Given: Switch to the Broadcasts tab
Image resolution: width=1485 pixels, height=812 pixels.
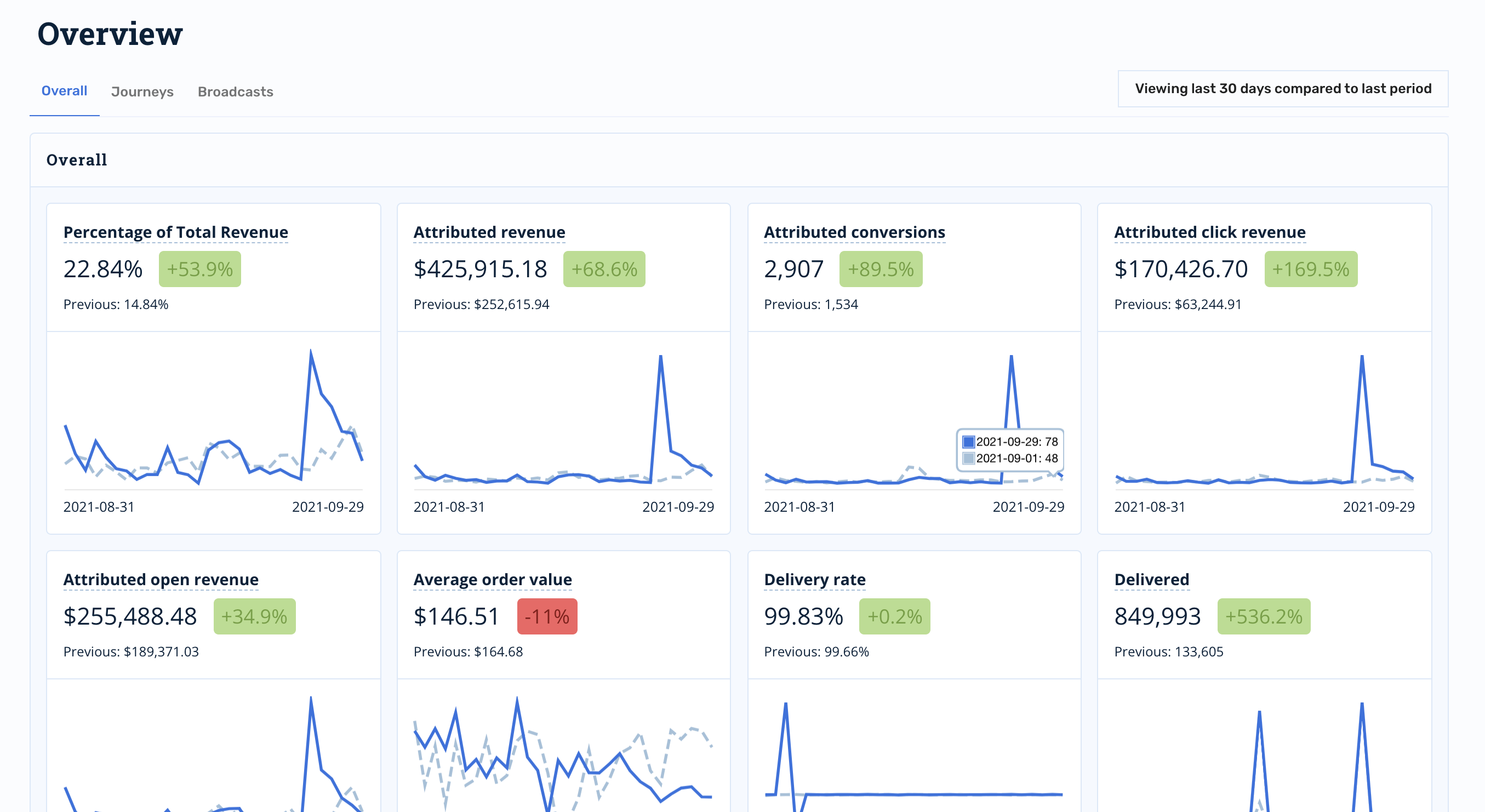Looking at the screenshot, I should 235,92.
